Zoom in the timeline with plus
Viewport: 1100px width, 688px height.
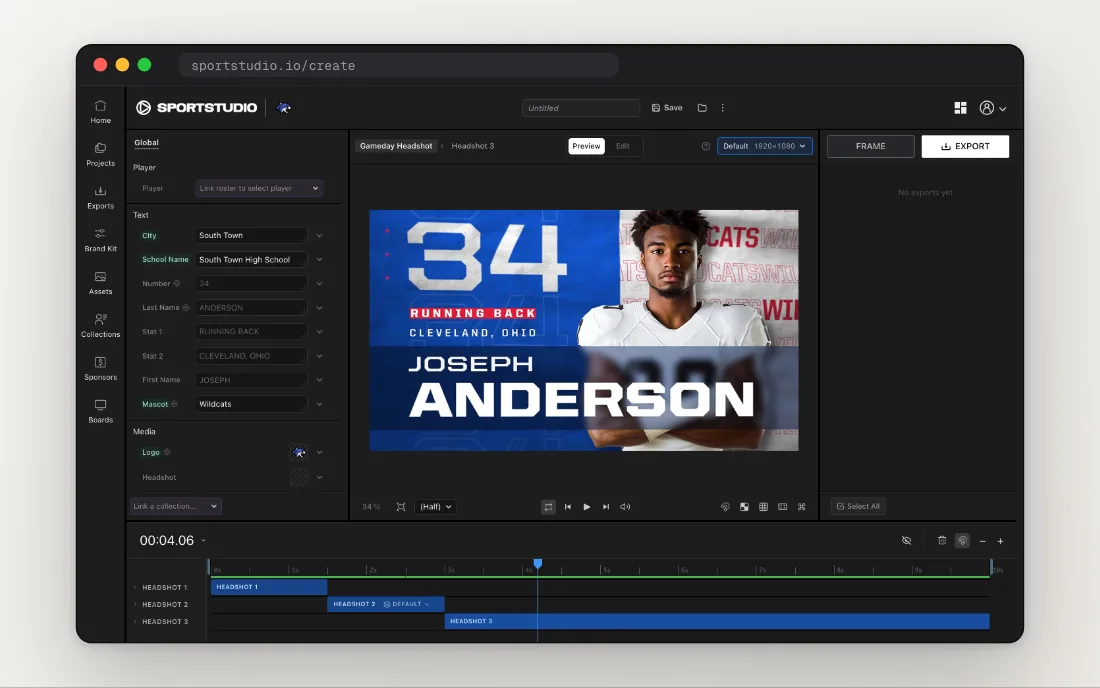(x=1000, y=541)
